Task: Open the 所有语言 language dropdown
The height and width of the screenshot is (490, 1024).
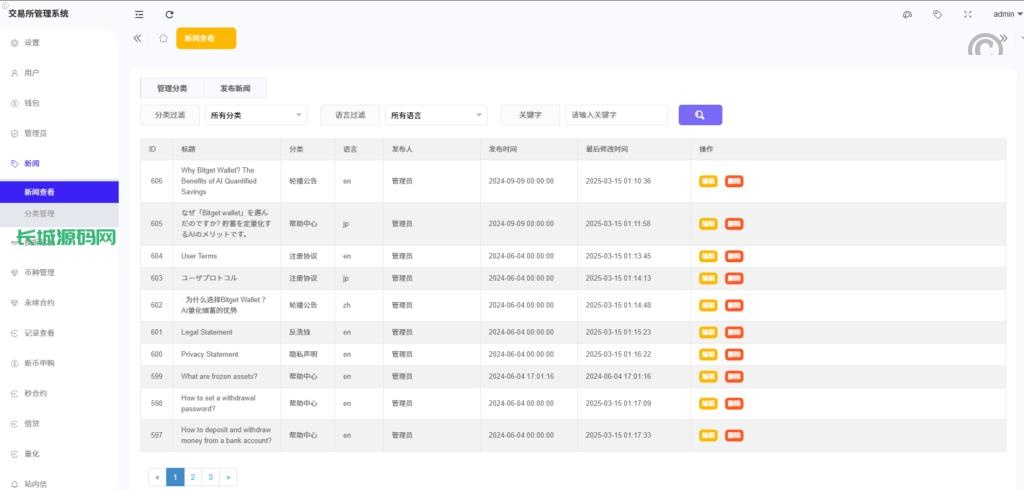Action: point(436,115)
